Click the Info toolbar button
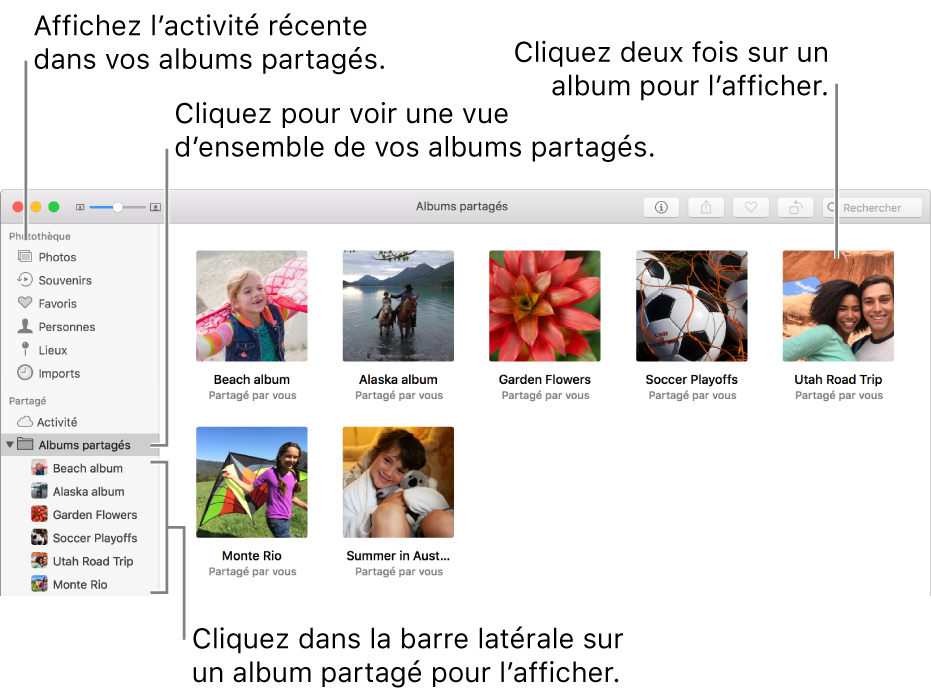931x697 pixels. pos(661,207)
